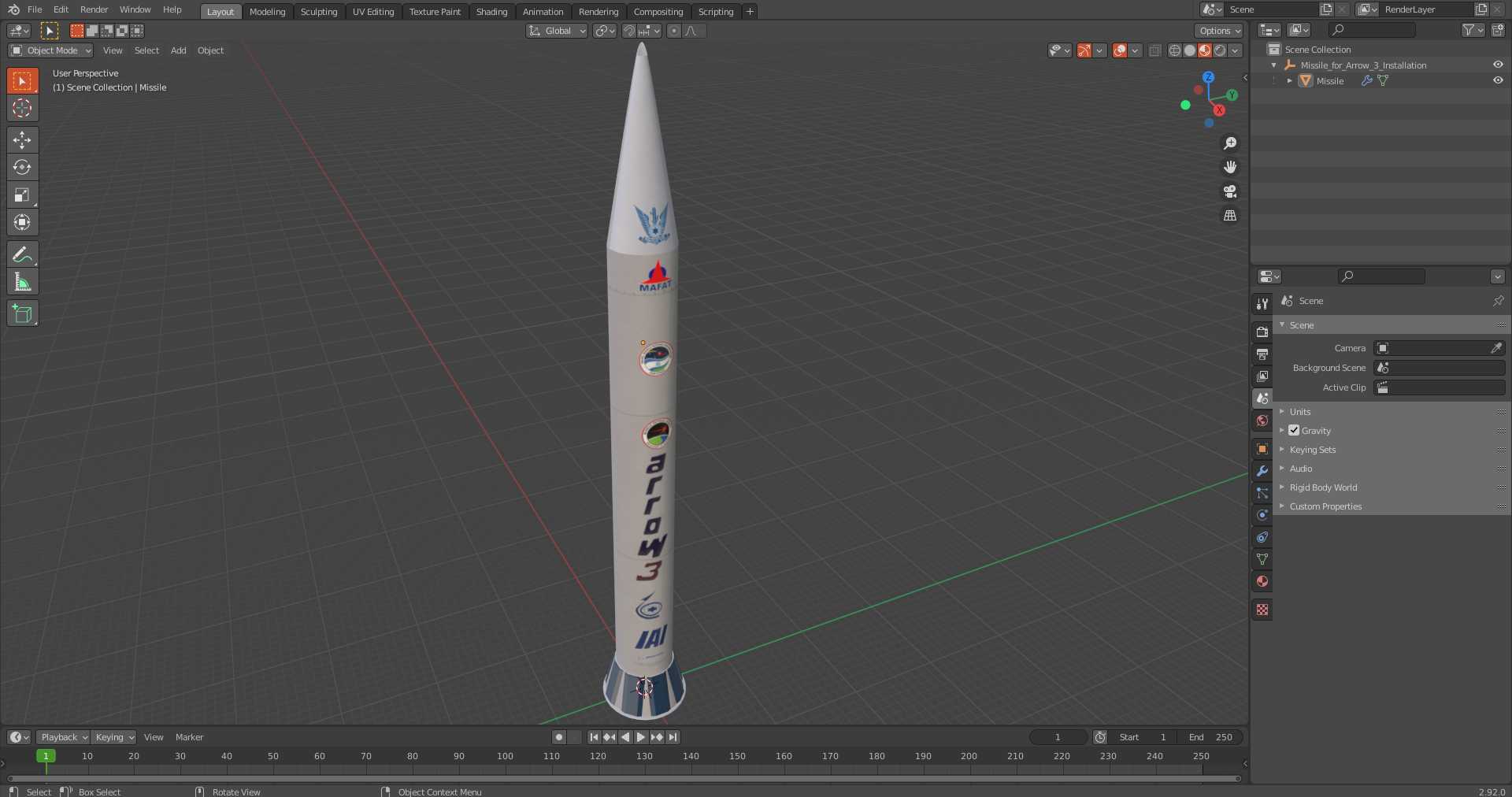Expand the Missile object tree item

(x=1289, y=80)
